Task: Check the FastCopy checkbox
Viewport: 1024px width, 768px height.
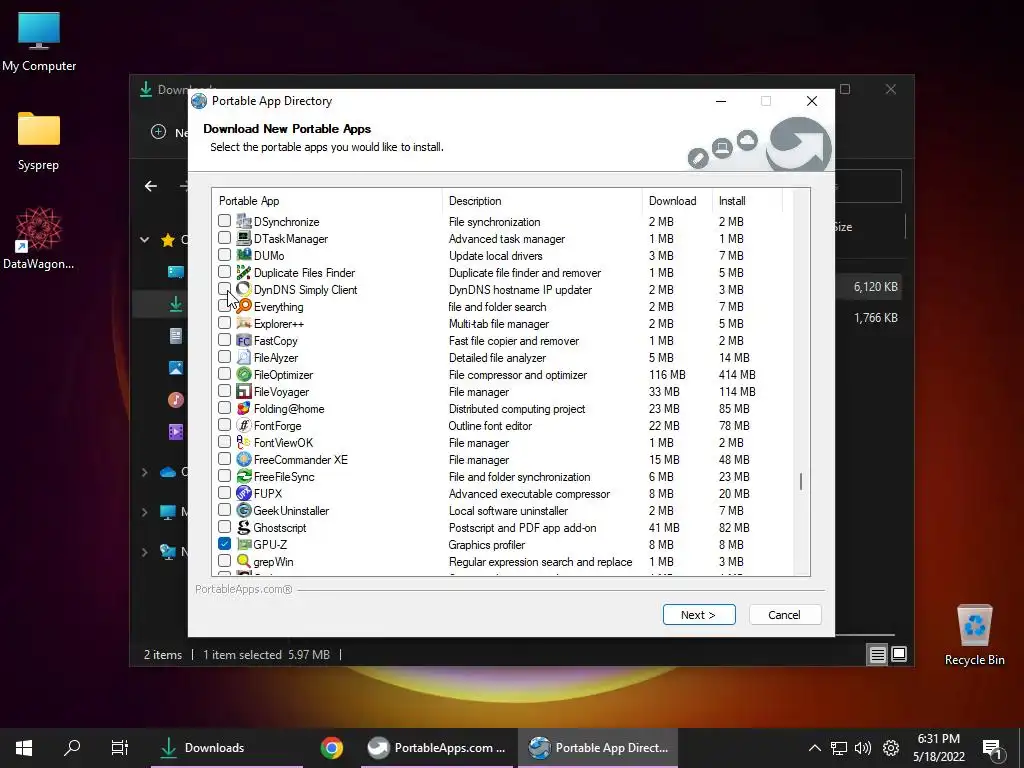Action: point(225,340)
